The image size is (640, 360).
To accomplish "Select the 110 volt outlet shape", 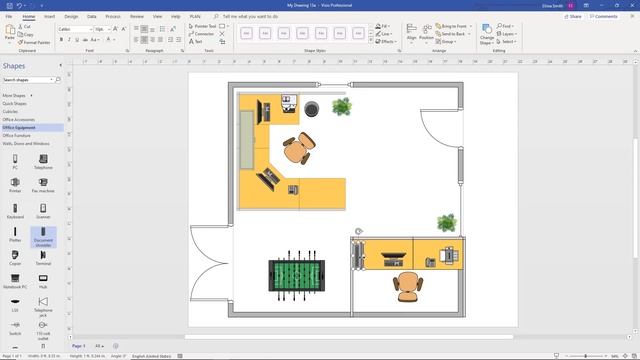I will [43, 330].
